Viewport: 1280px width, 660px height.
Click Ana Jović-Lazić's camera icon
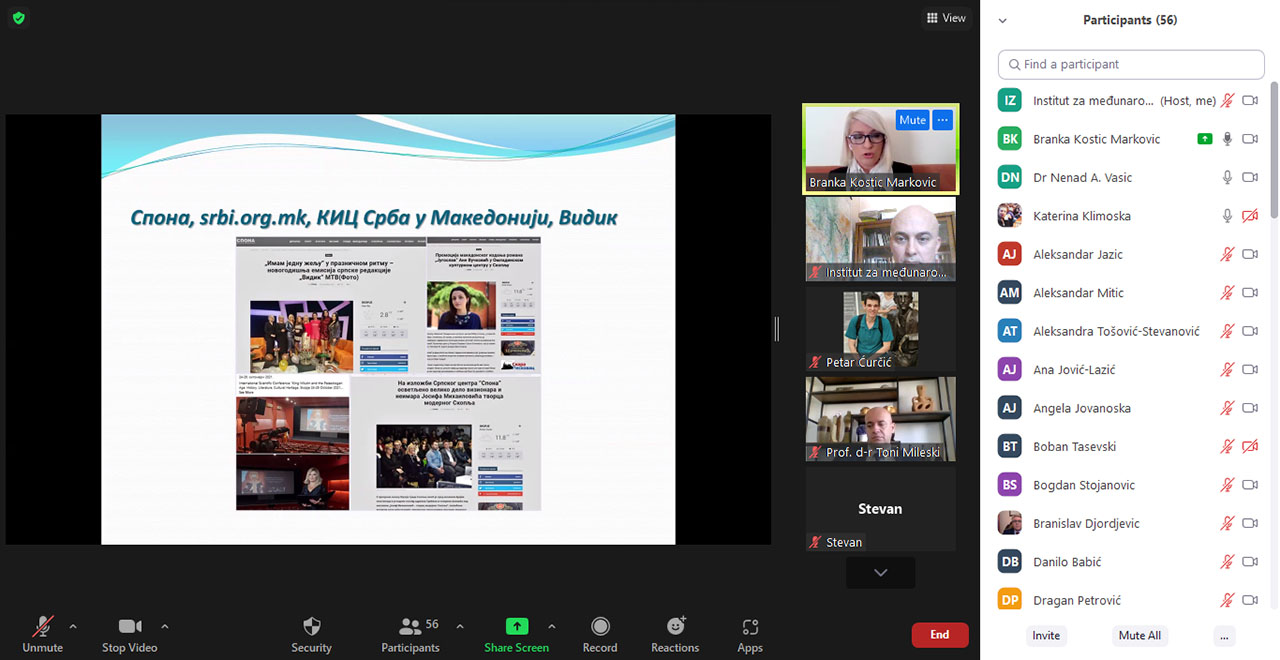1250,370
